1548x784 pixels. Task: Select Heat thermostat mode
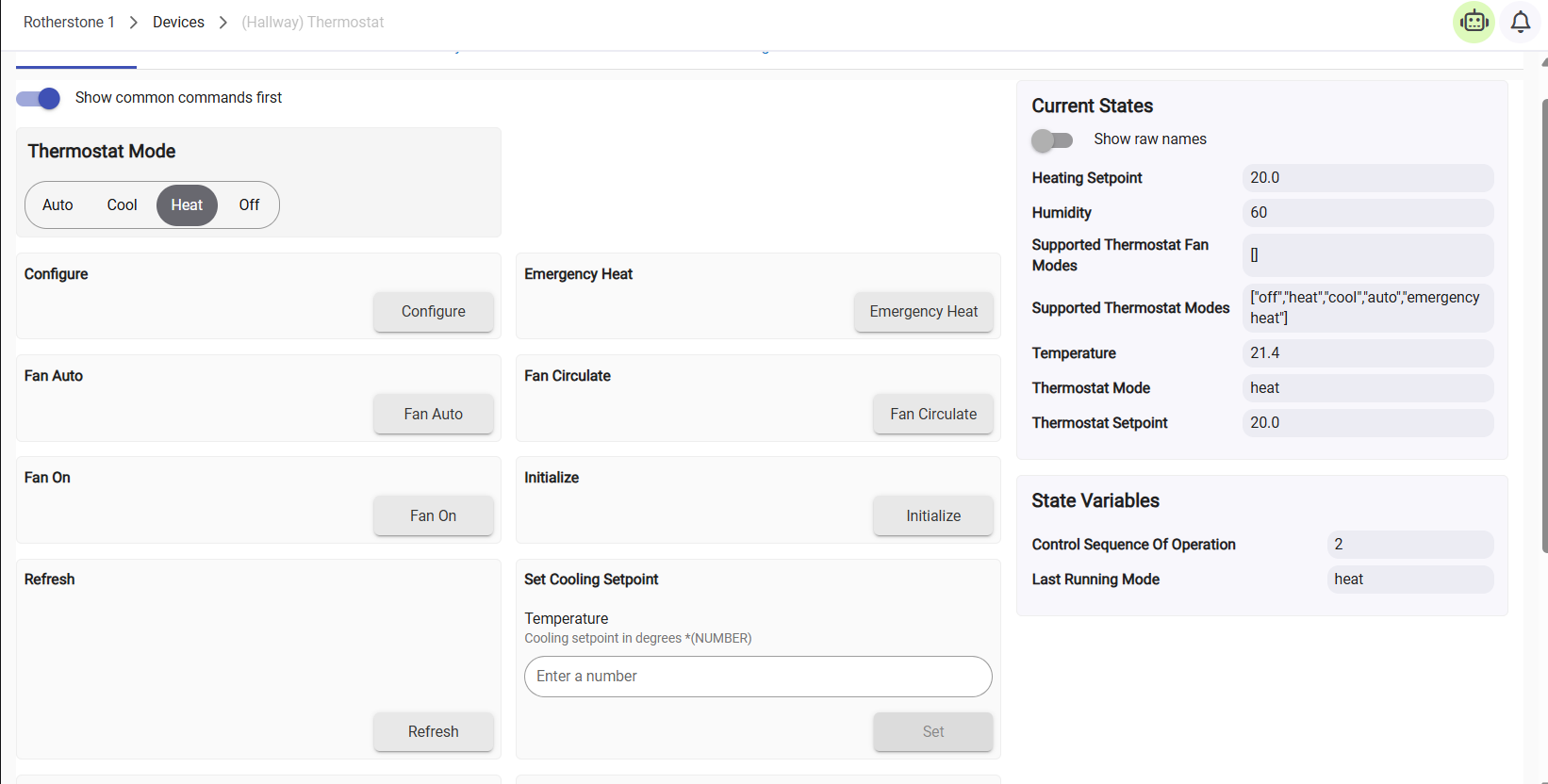187,205
